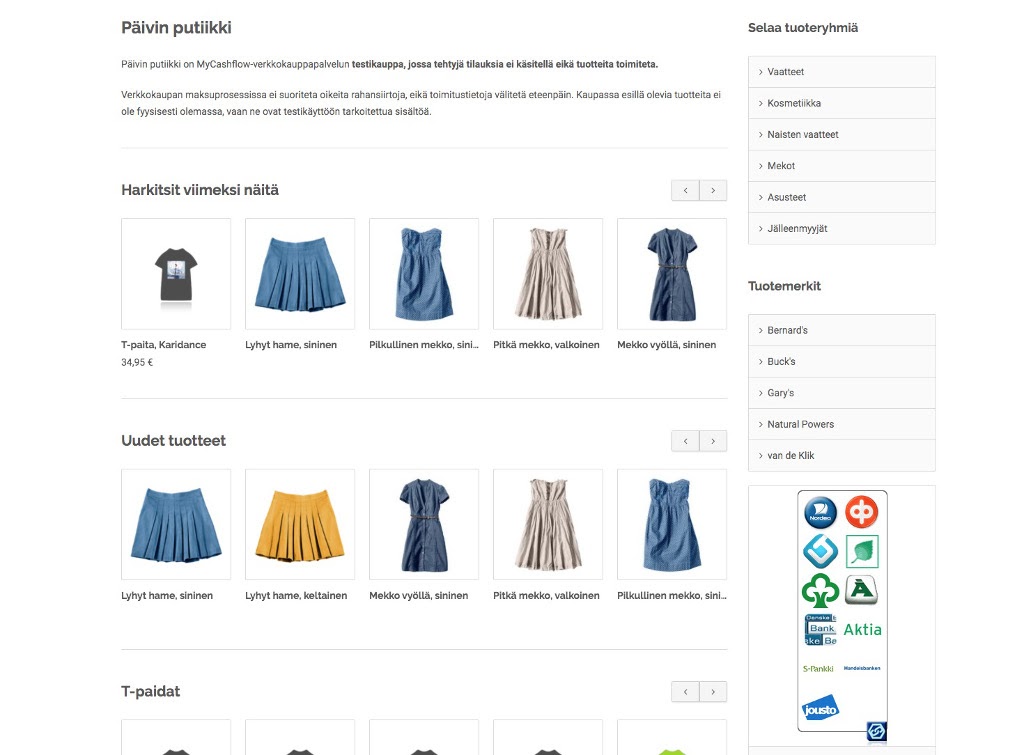Open Pitkä mekko, valkoinen image in recently viewed

(x=548, y=274)
